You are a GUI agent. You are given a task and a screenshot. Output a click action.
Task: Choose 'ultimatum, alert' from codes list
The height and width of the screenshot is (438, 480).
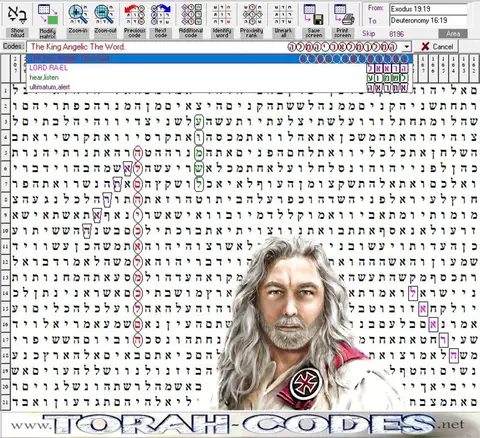tap(219, 87)
